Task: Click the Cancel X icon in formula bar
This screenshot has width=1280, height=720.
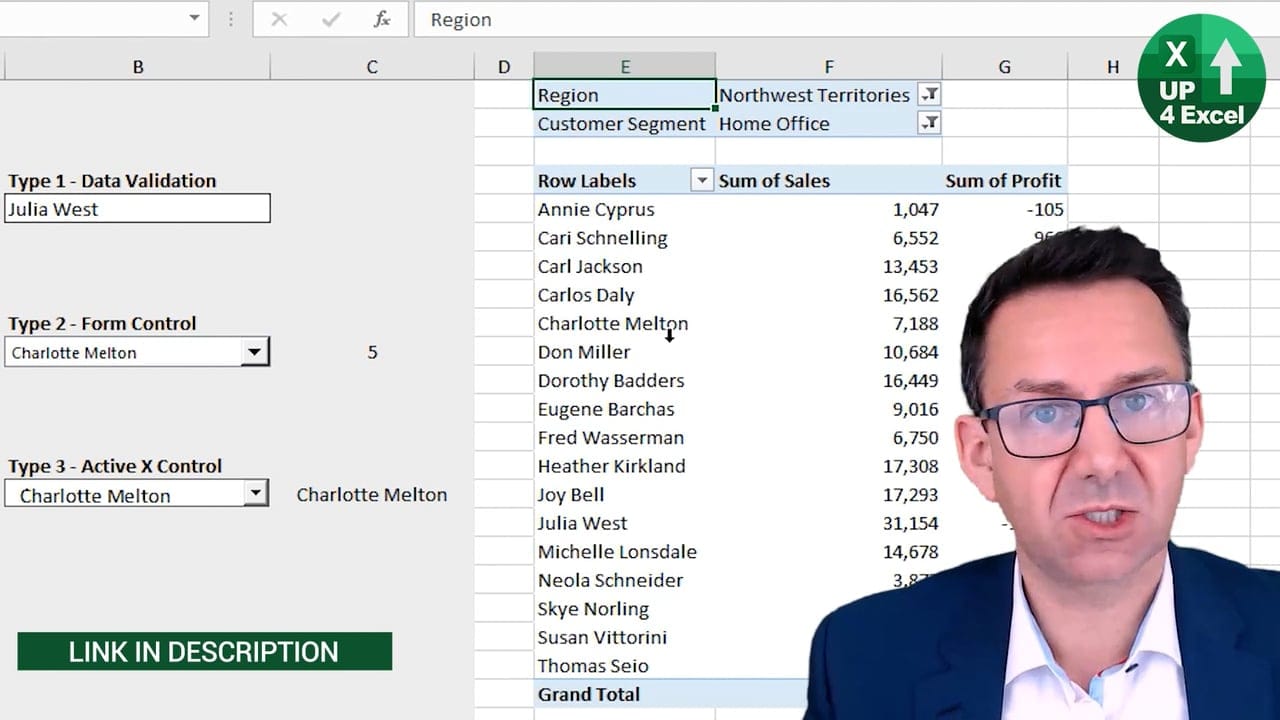Action: pyautogui.click(x=279, y=20)
